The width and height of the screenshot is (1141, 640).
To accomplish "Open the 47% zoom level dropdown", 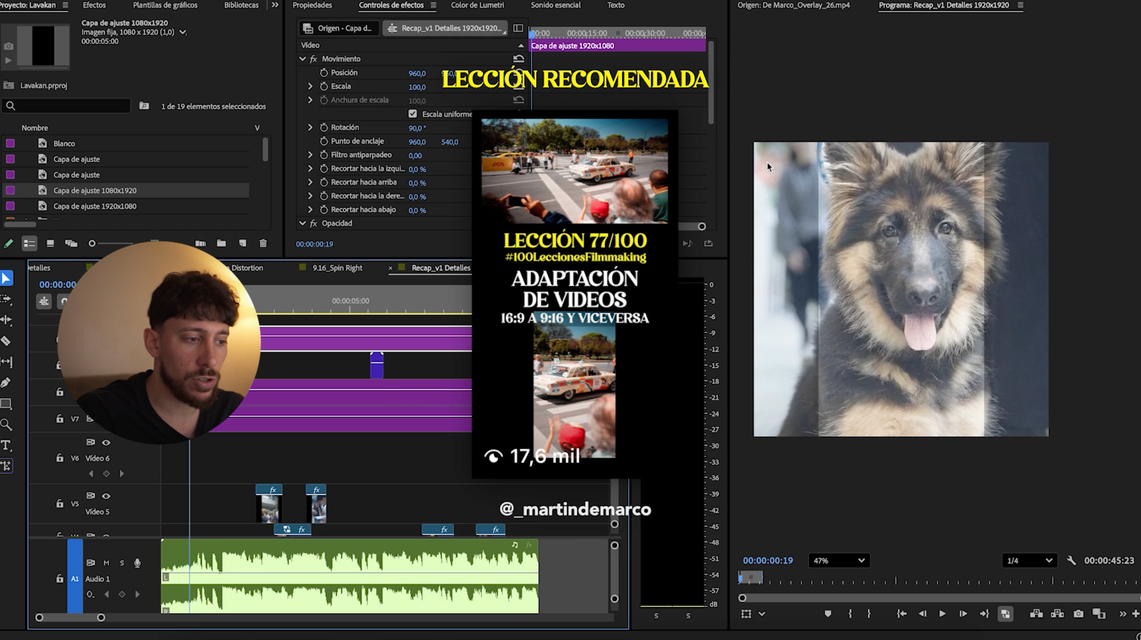I will coord(838,561).
